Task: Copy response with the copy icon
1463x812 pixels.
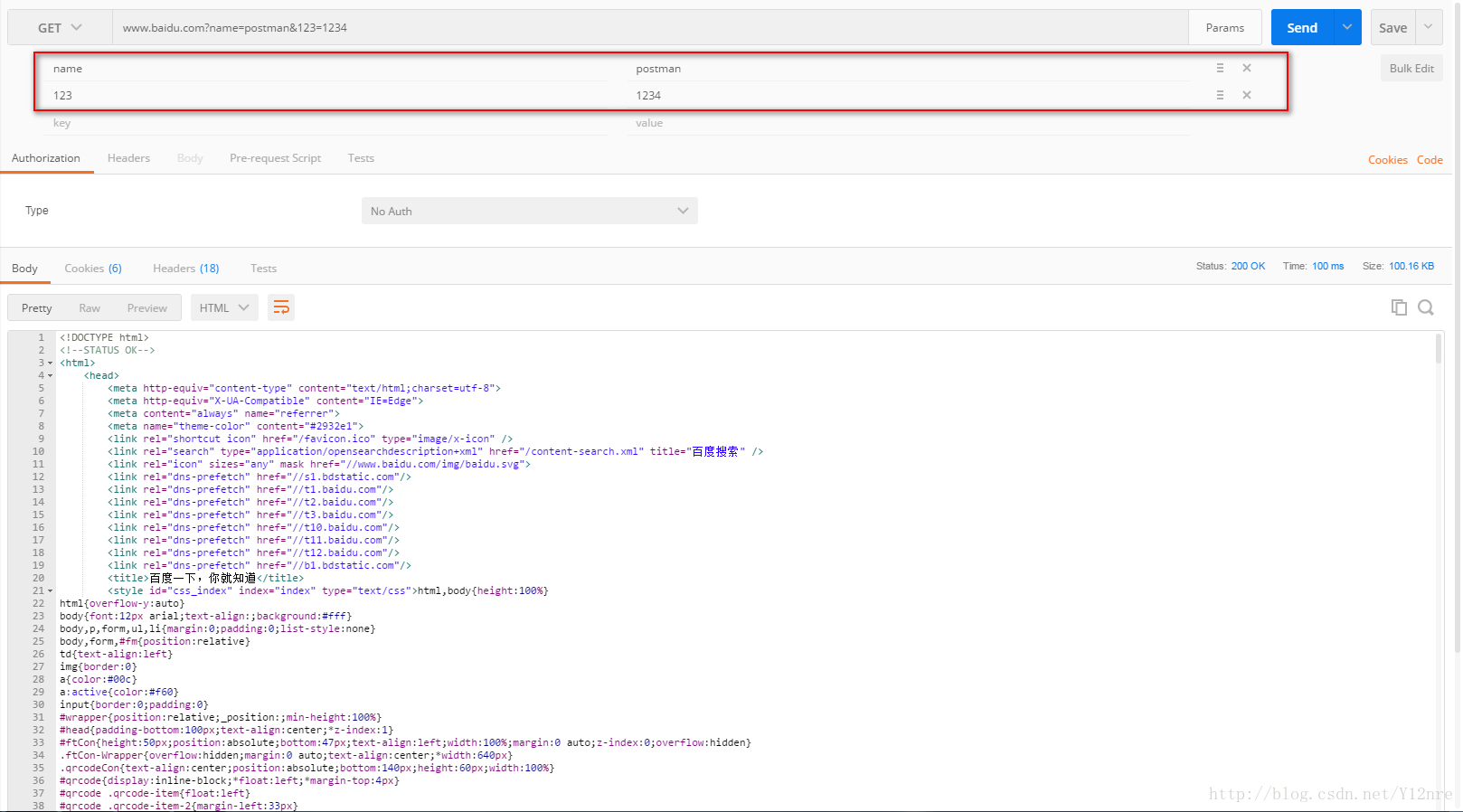Action: point(1399,307)
